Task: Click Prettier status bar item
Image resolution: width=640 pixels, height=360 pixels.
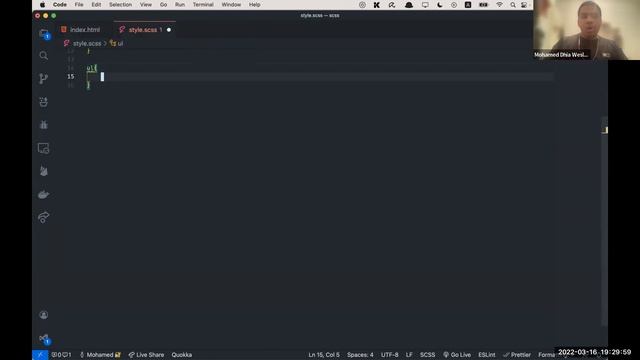Action: 517,355
